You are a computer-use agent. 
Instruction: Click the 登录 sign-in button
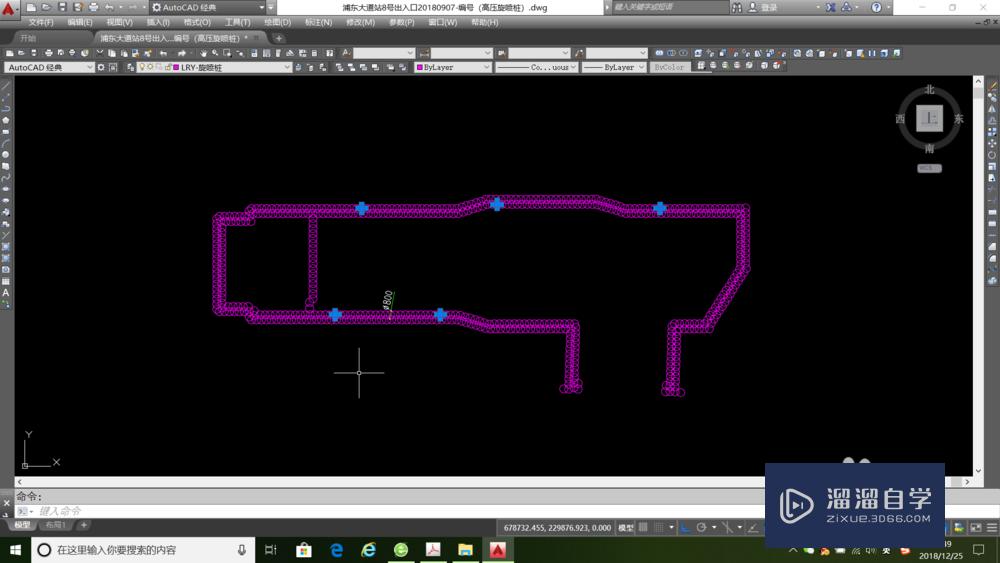point(763,7)
